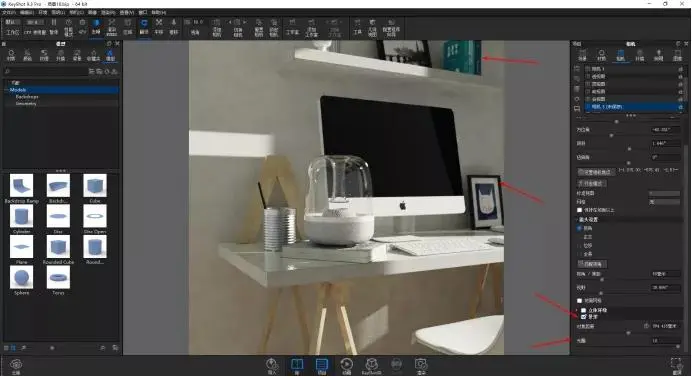This screenshot has width=692, height=377.
Task: Uncheck the Depth of Field checkbox
Action: click(x=583, y=317)
